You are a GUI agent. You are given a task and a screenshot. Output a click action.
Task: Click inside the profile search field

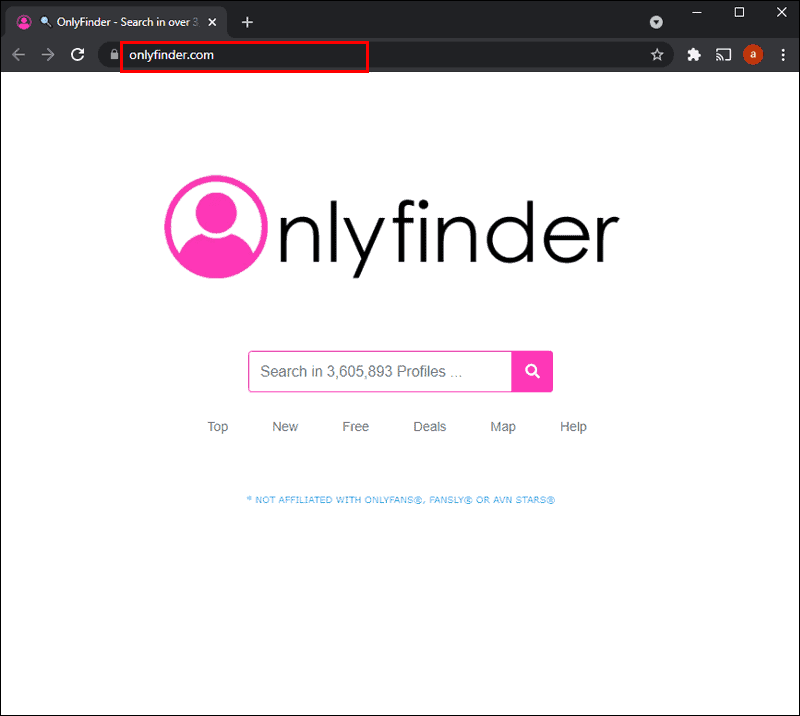(x=380, y=371)
